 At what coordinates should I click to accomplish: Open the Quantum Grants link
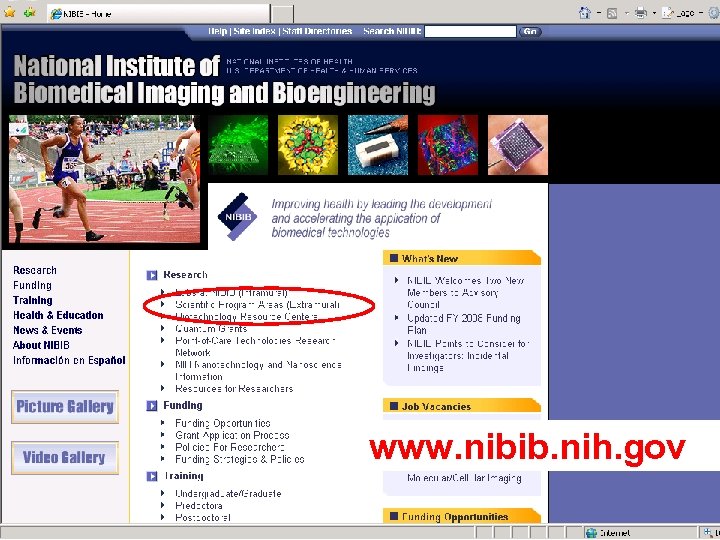pyautogui.click(x=211, y=329)
